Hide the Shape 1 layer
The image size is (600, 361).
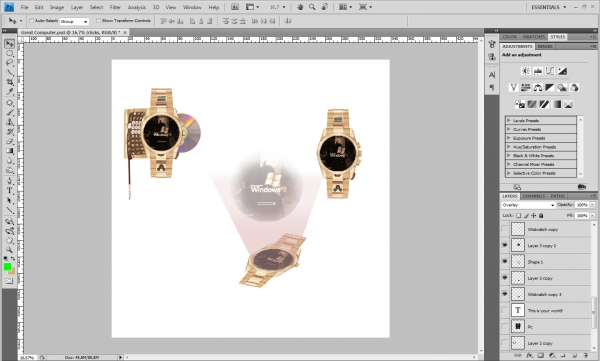(x=505, y=261)
